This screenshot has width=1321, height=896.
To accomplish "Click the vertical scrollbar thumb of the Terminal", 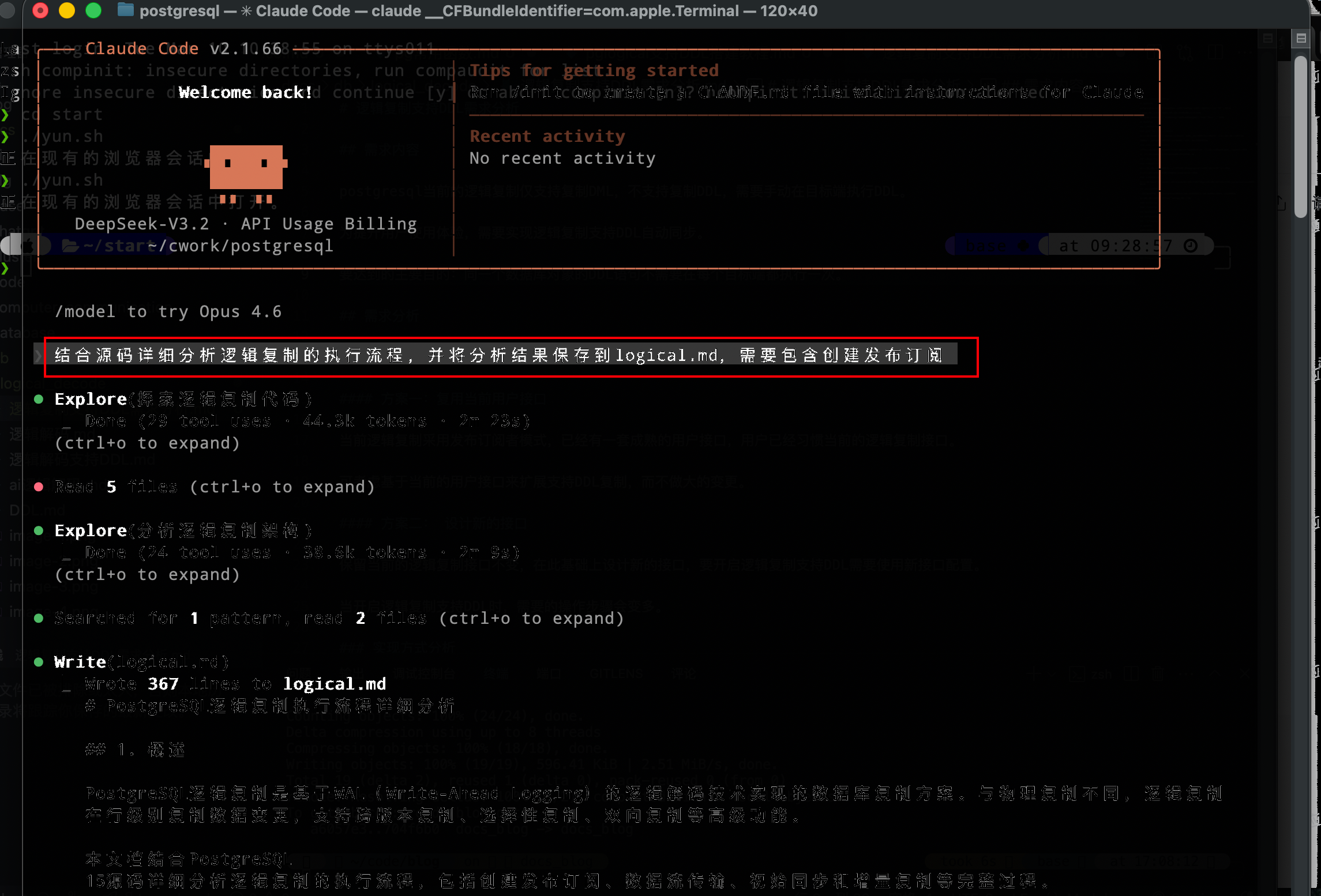I will pos(1300,137).
